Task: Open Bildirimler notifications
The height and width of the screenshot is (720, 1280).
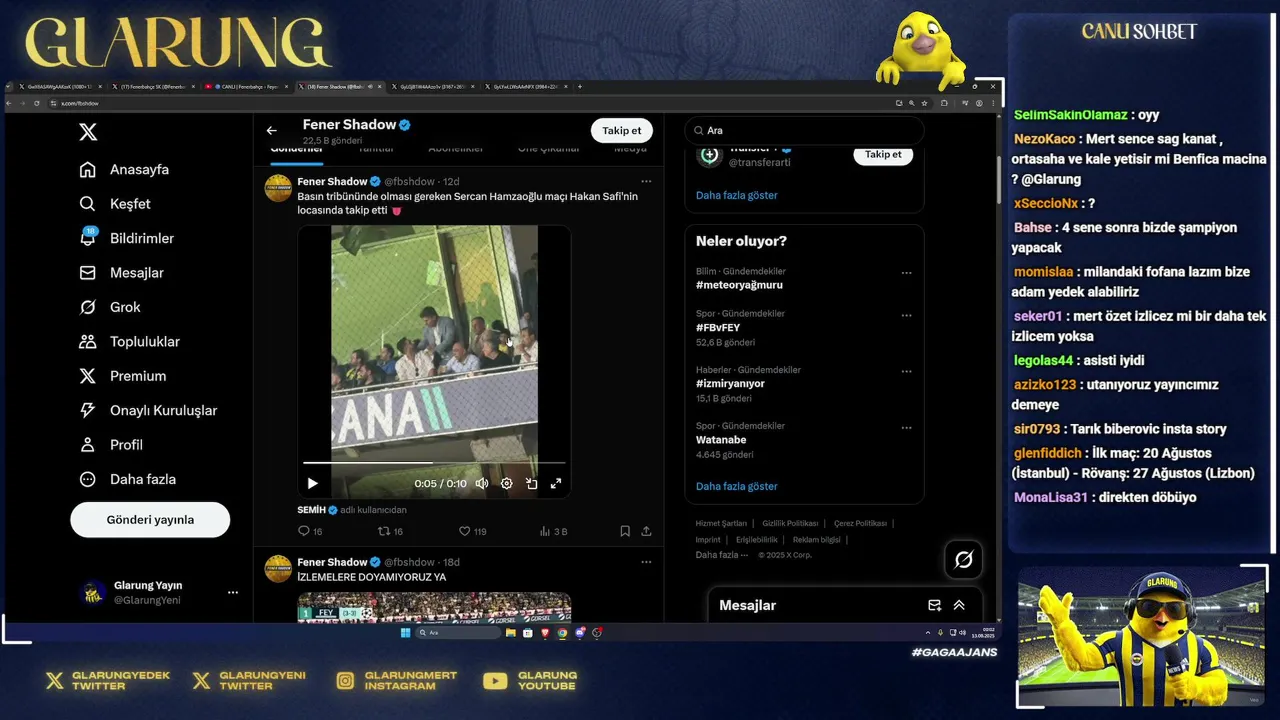Action: click(126, 238)
